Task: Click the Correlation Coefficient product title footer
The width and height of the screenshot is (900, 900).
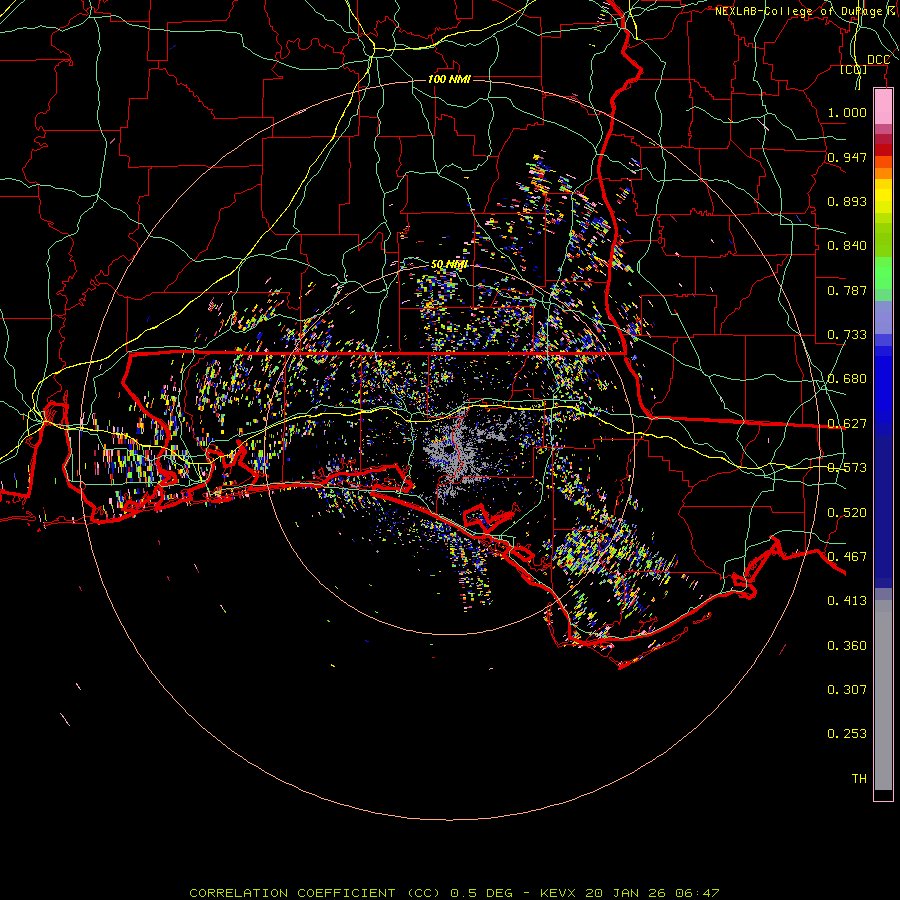Action: pyautogui.click(x=454, y=893)
